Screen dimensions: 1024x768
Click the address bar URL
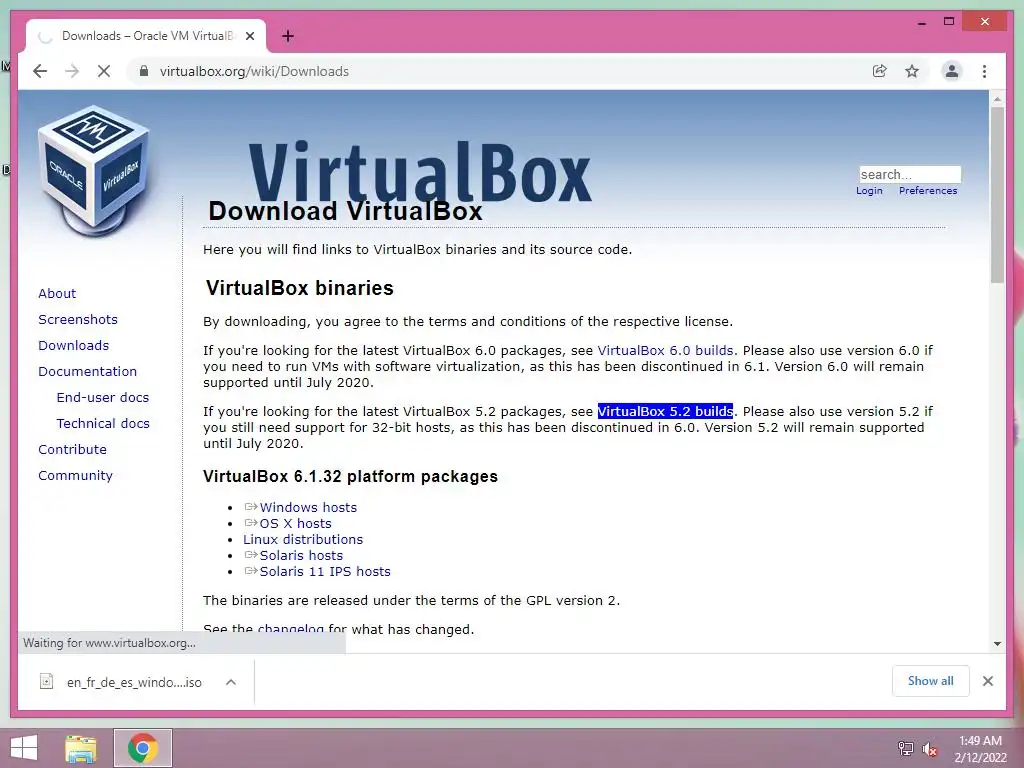coord(254,71)
